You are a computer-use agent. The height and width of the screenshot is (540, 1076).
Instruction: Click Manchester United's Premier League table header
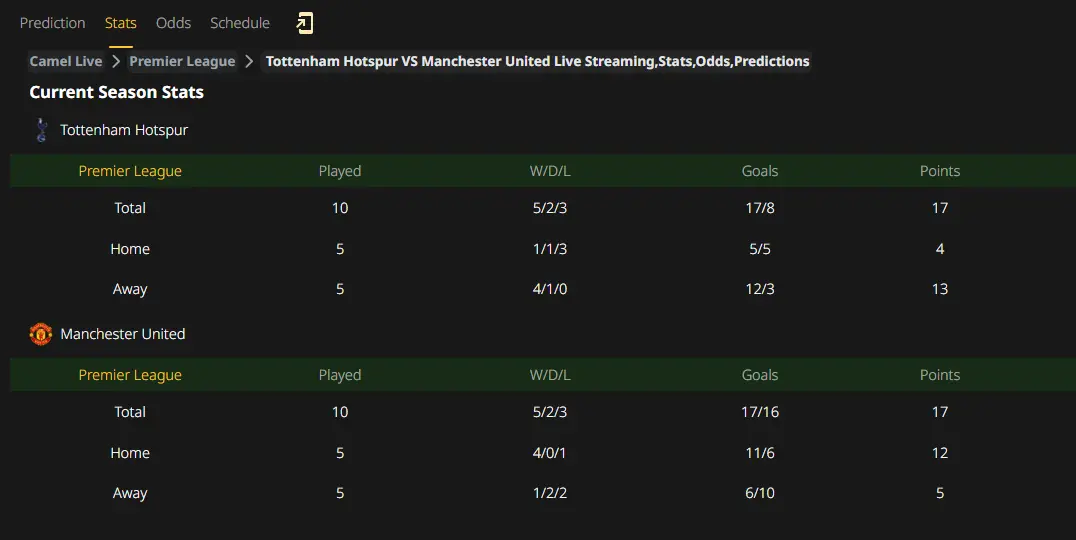130,375
